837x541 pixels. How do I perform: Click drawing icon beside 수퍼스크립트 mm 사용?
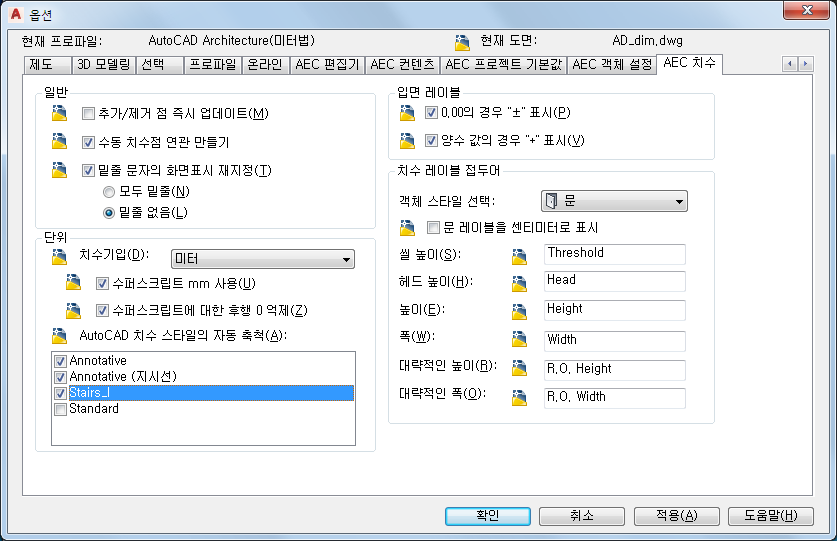click(x=73, y=282)
